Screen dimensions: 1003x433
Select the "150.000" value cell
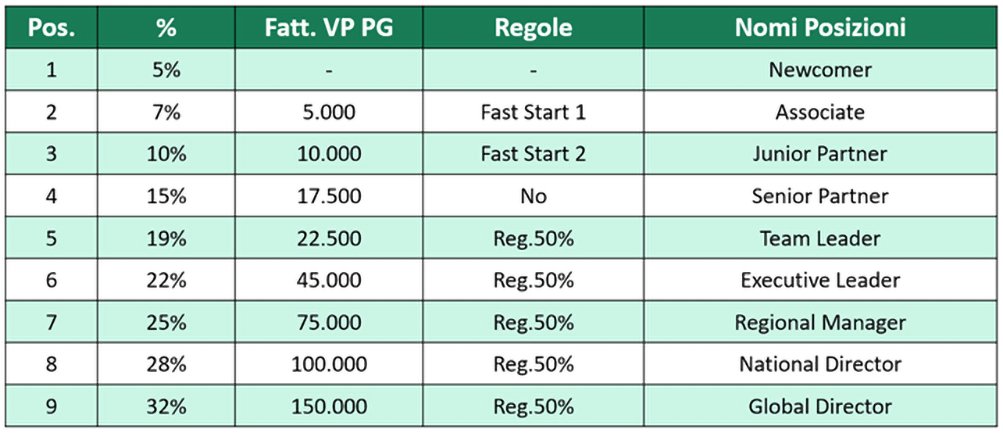tap(329, 406)
